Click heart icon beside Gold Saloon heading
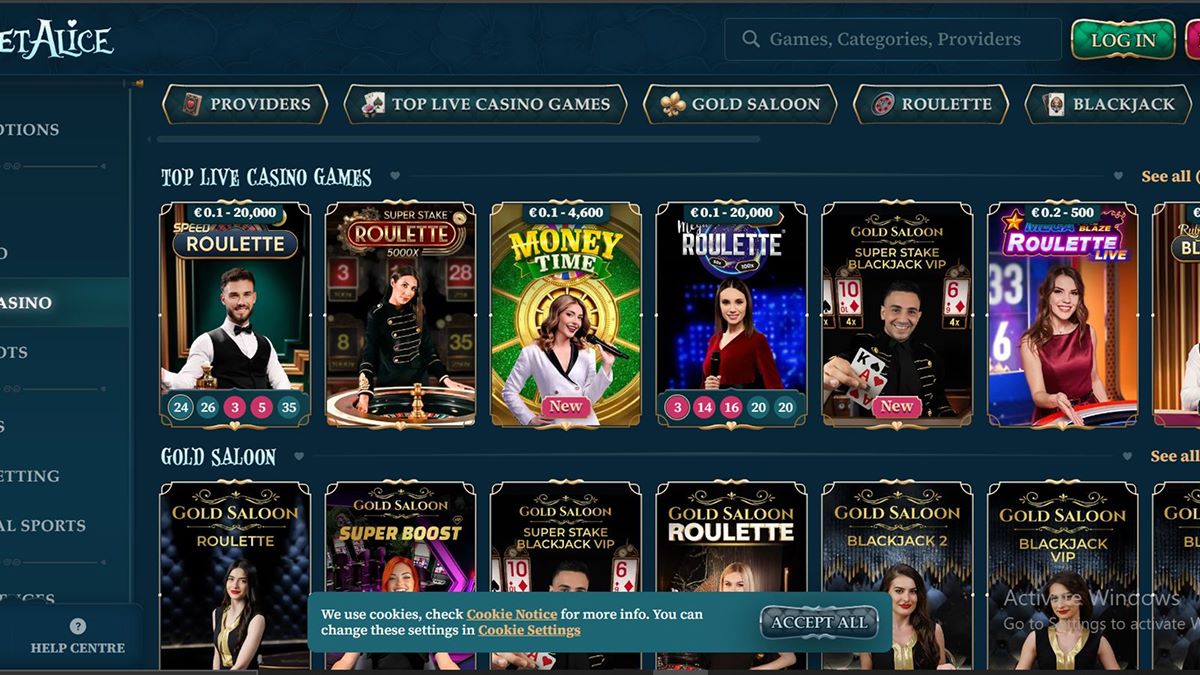 (298, 456)
